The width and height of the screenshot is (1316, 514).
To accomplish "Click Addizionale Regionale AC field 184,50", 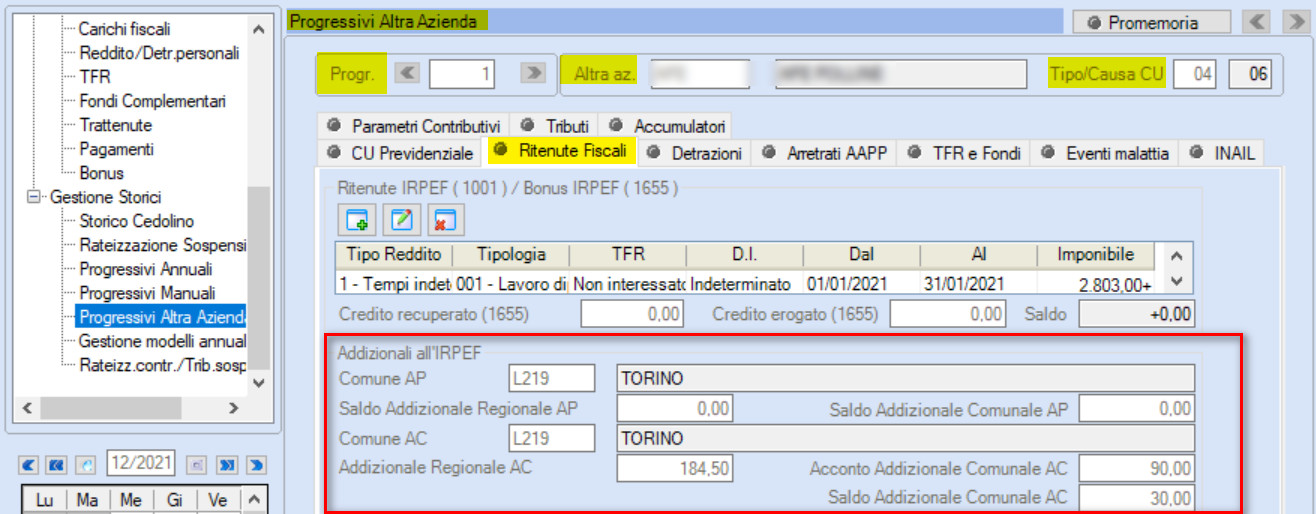I will tap(675, 468).
